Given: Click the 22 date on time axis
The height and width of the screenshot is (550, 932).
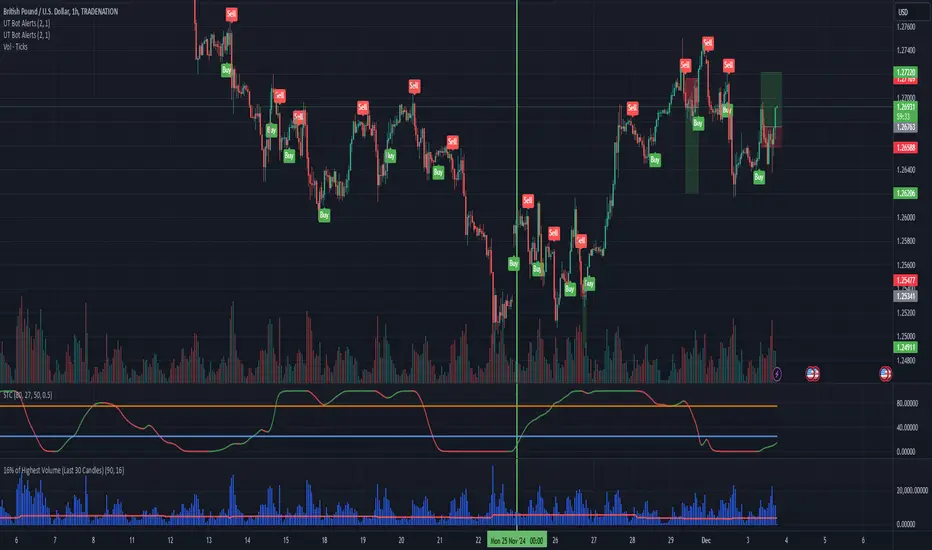Looking at the screenshot, I should tap(478, 540).
